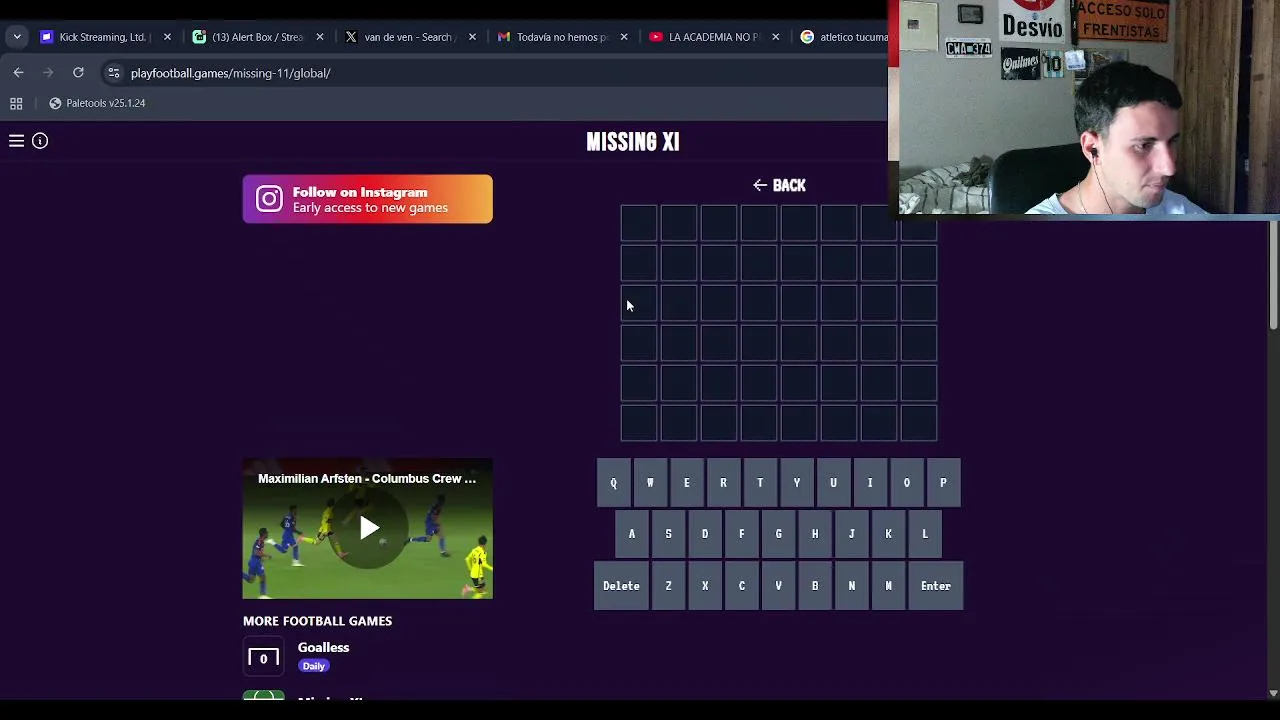Tap the R key on keyboard
Image resolution: width=1280 pixels, height=720 pixels.
[723, 483]
